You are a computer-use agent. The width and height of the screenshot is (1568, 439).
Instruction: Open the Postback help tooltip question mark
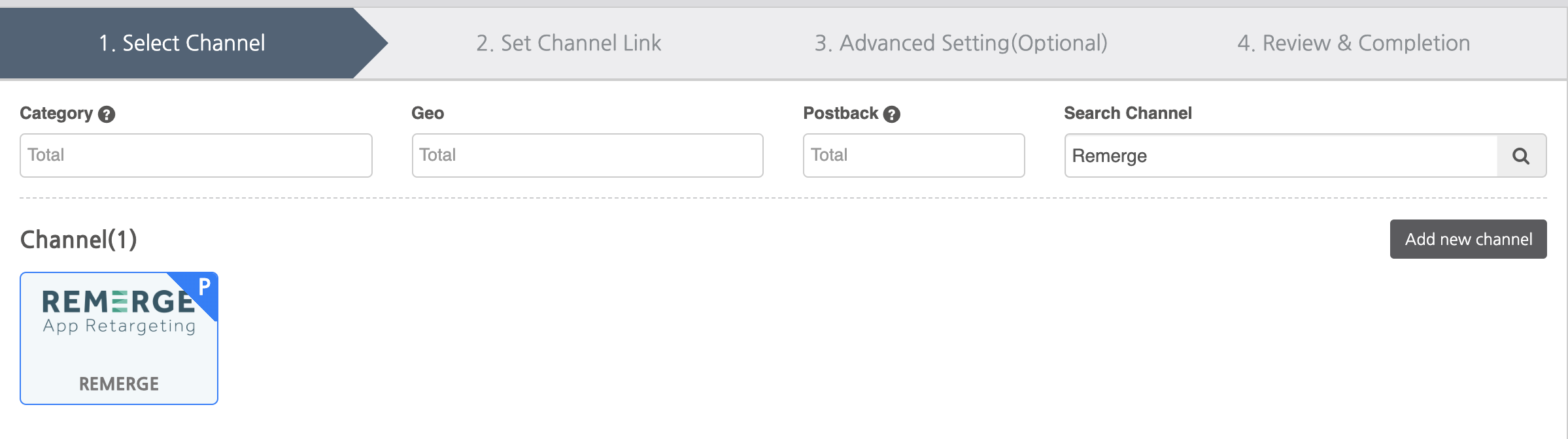(892, 114)
